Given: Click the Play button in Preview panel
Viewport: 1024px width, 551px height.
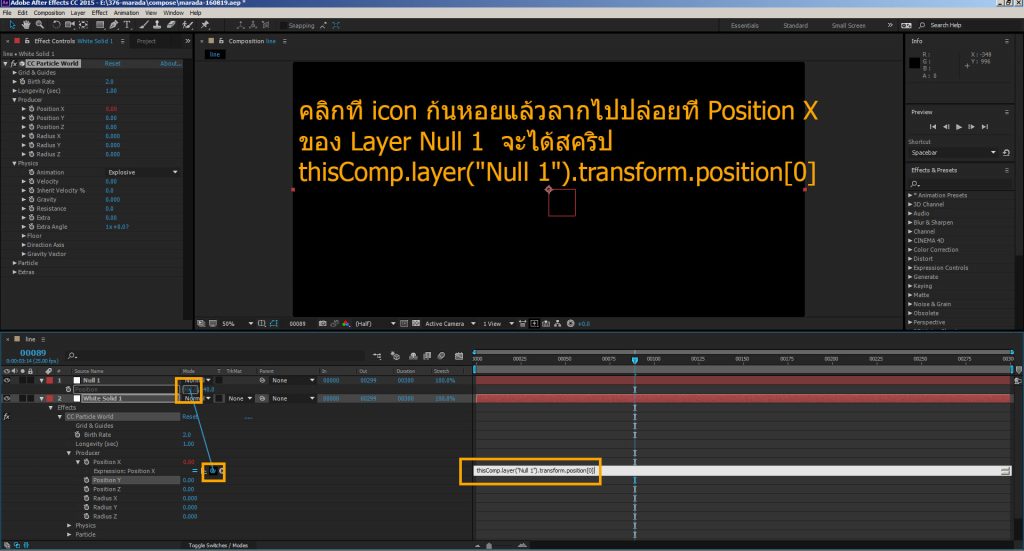Looking at the screenshot, I should (958, 127).
